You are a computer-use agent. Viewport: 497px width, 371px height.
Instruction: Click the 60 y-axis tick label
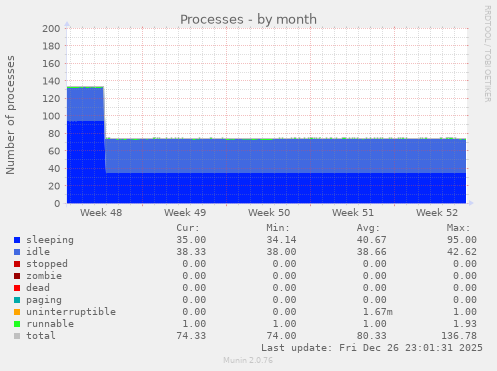pos(54,151)
